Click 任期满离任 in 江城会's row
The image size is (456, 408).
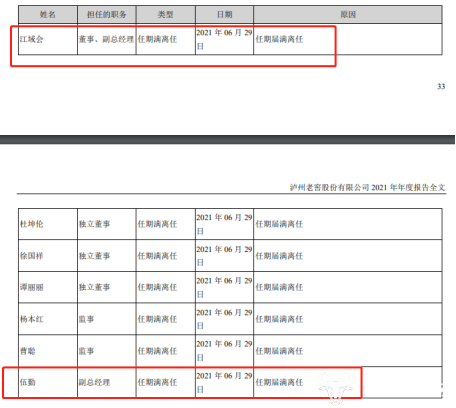pyautogui.click(x=157, y=39)
